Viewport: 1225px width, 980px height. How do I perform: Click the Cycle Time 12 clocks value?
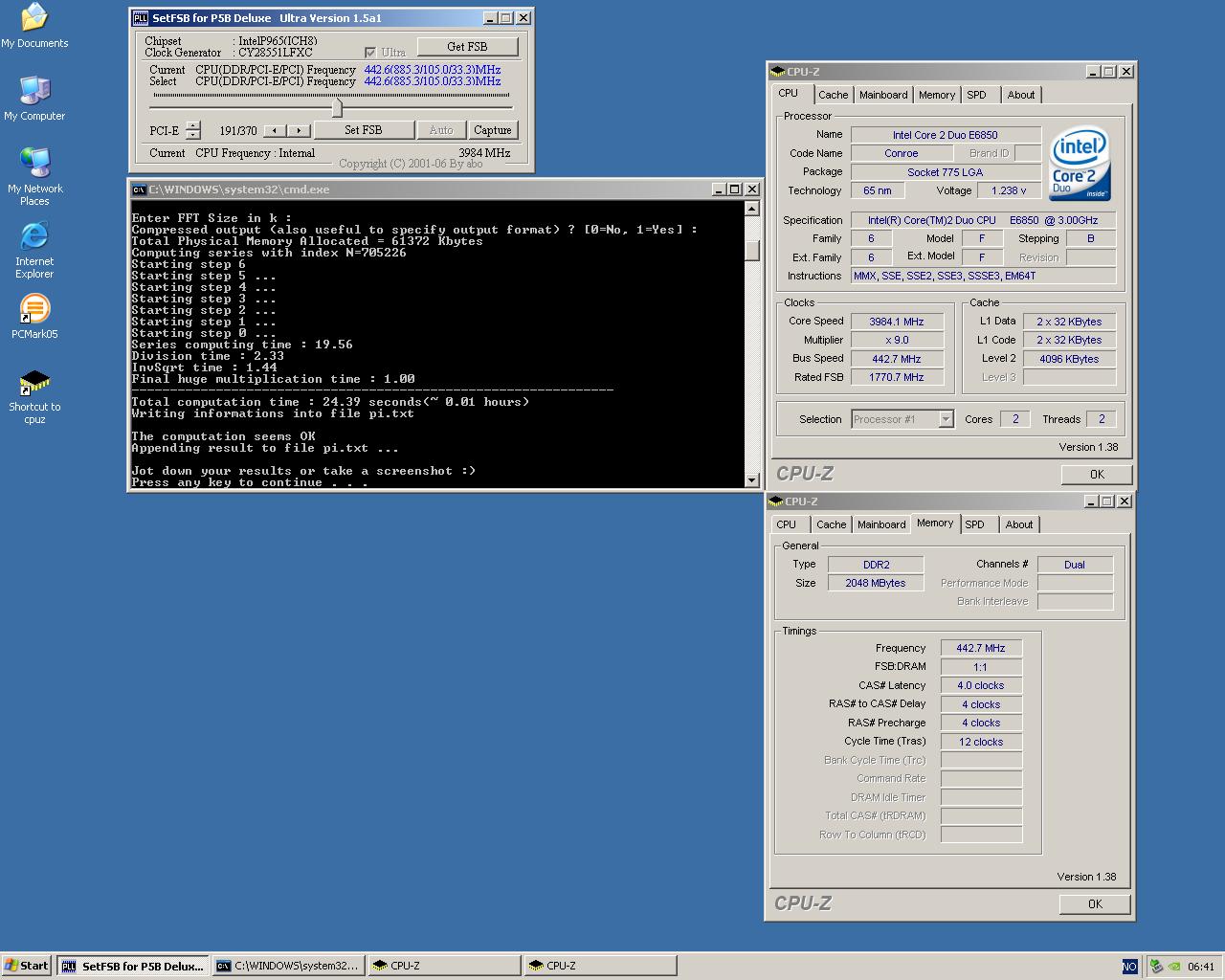coord(981,742)
